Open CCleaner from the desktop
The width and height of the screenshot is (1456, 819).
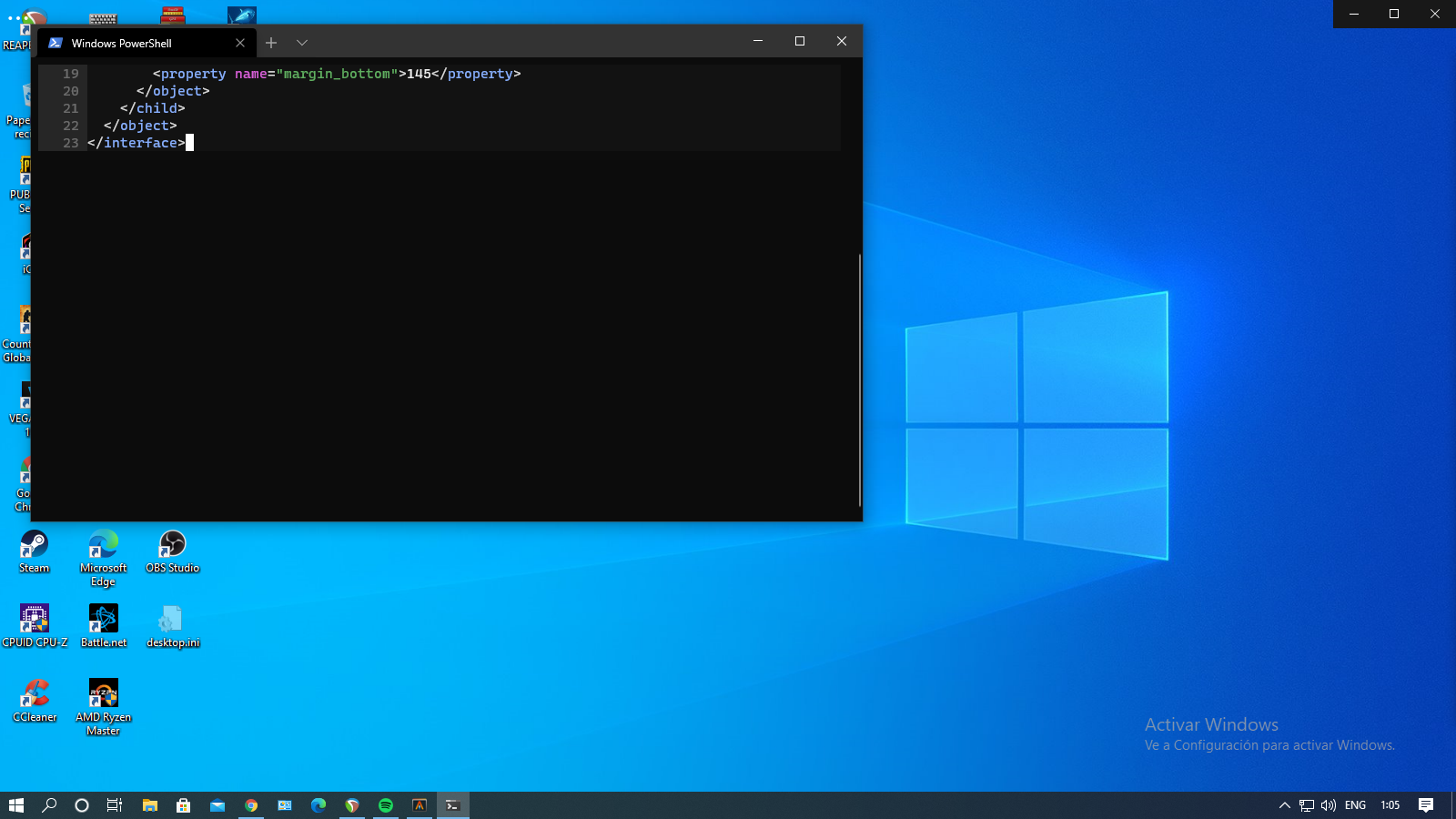34,694
